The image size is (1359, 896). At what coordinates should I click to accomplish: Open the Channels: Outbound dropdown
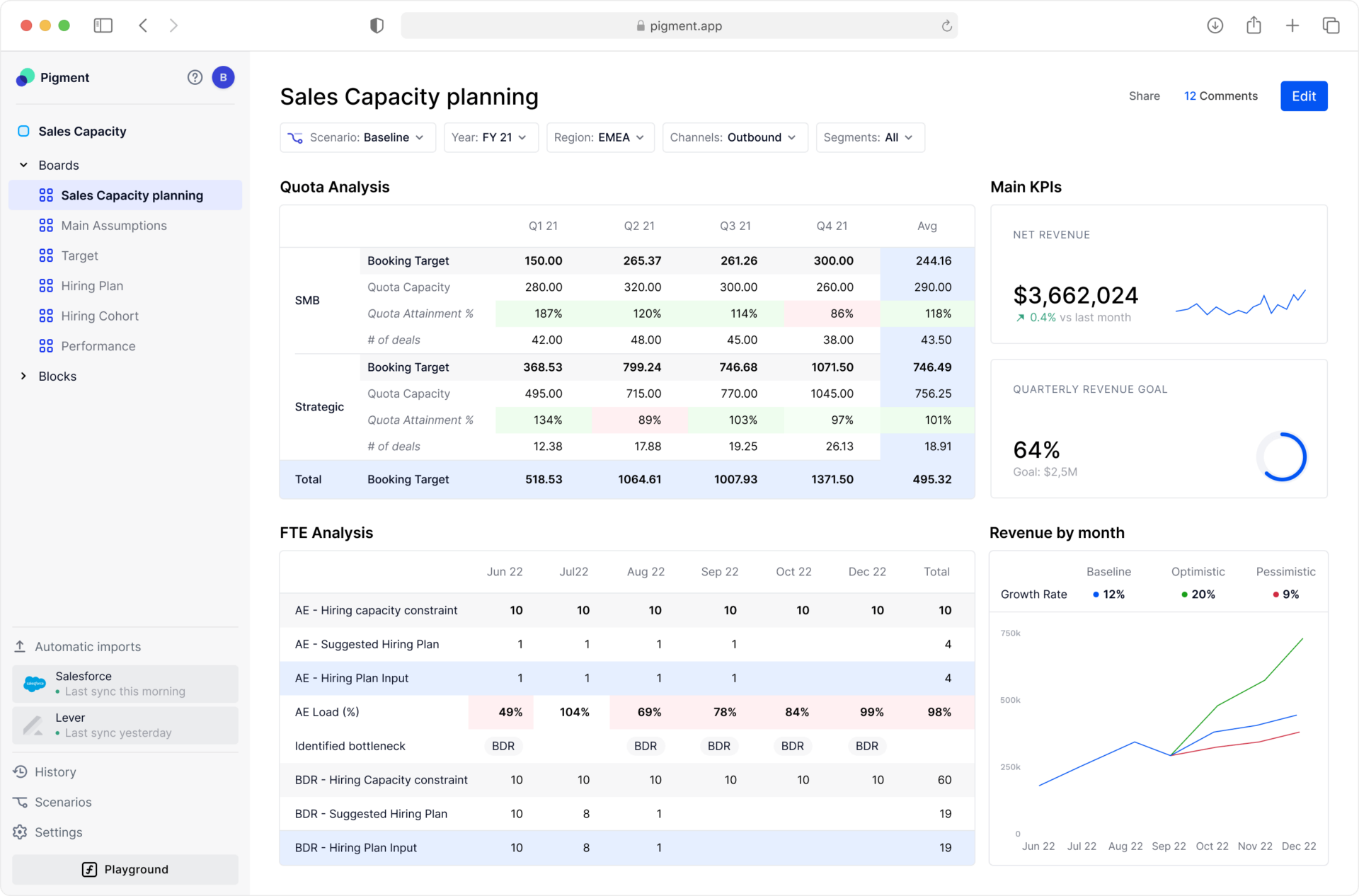coord(734,137)
